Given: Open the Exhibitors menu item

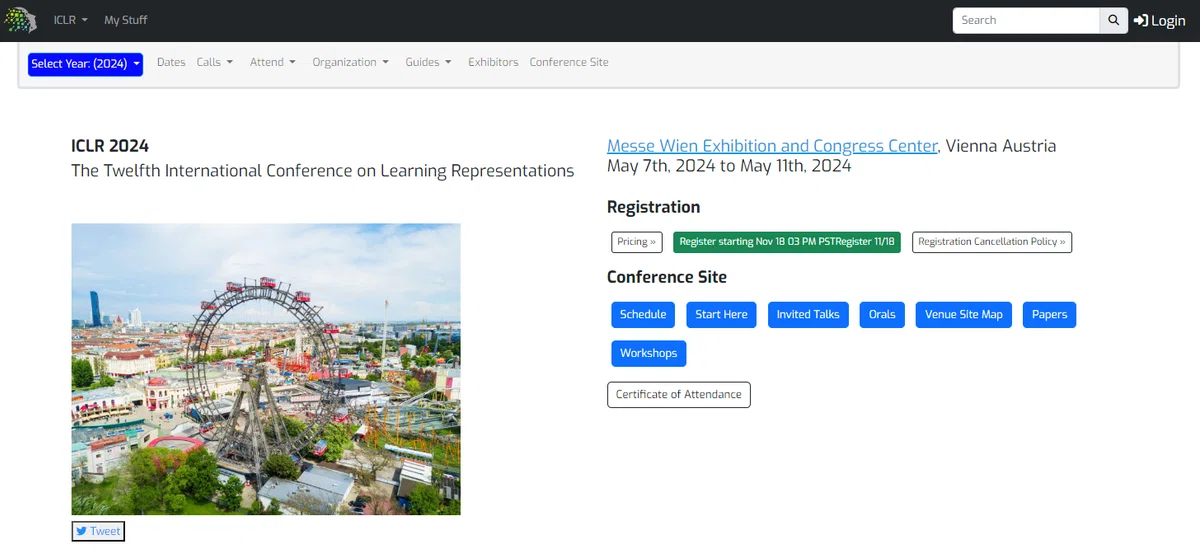Looking at the screenshot, I should (493, 62).
